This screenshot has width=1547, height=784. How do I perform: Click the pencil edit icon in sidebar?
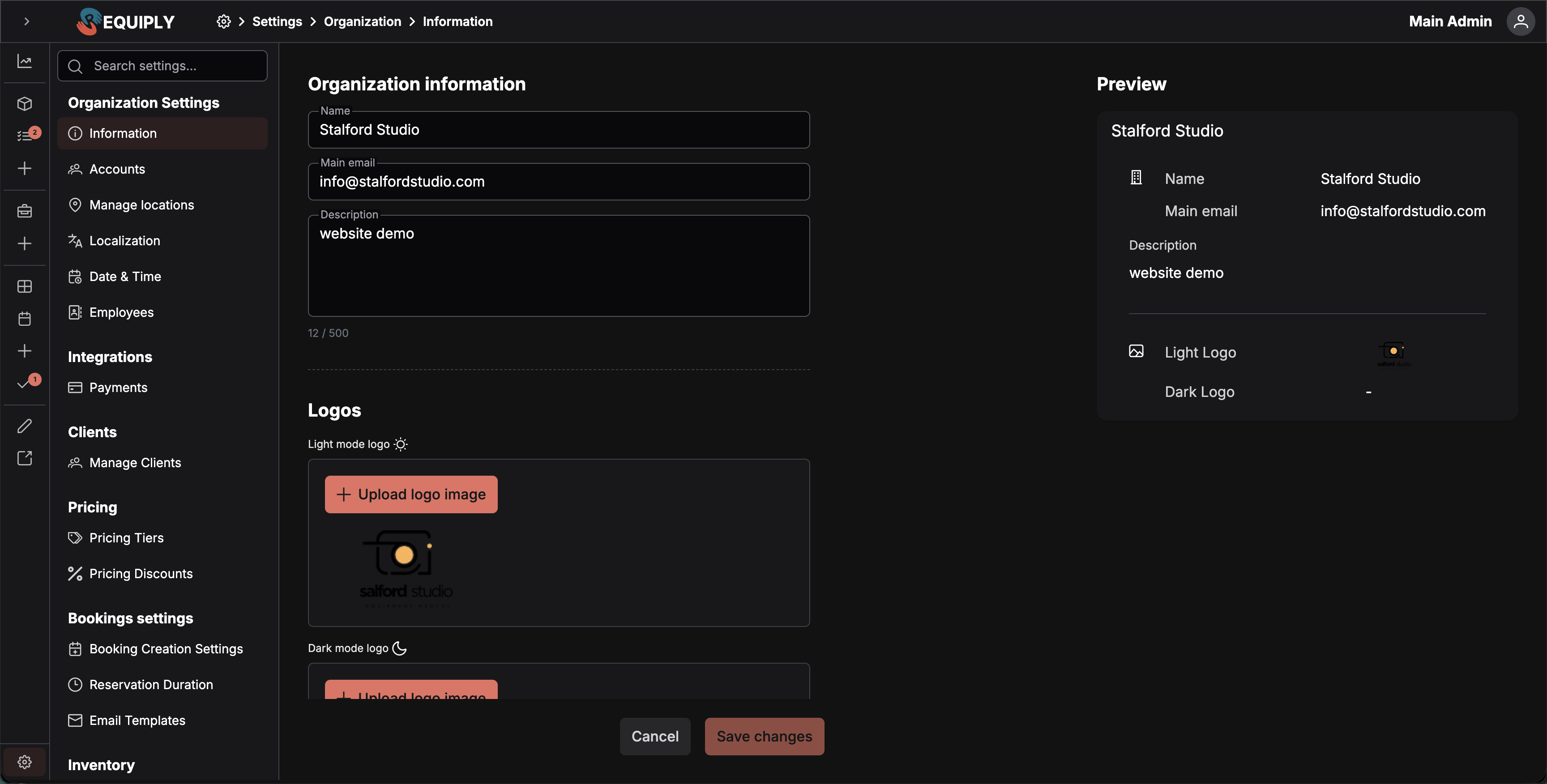(x=25, y=426)
